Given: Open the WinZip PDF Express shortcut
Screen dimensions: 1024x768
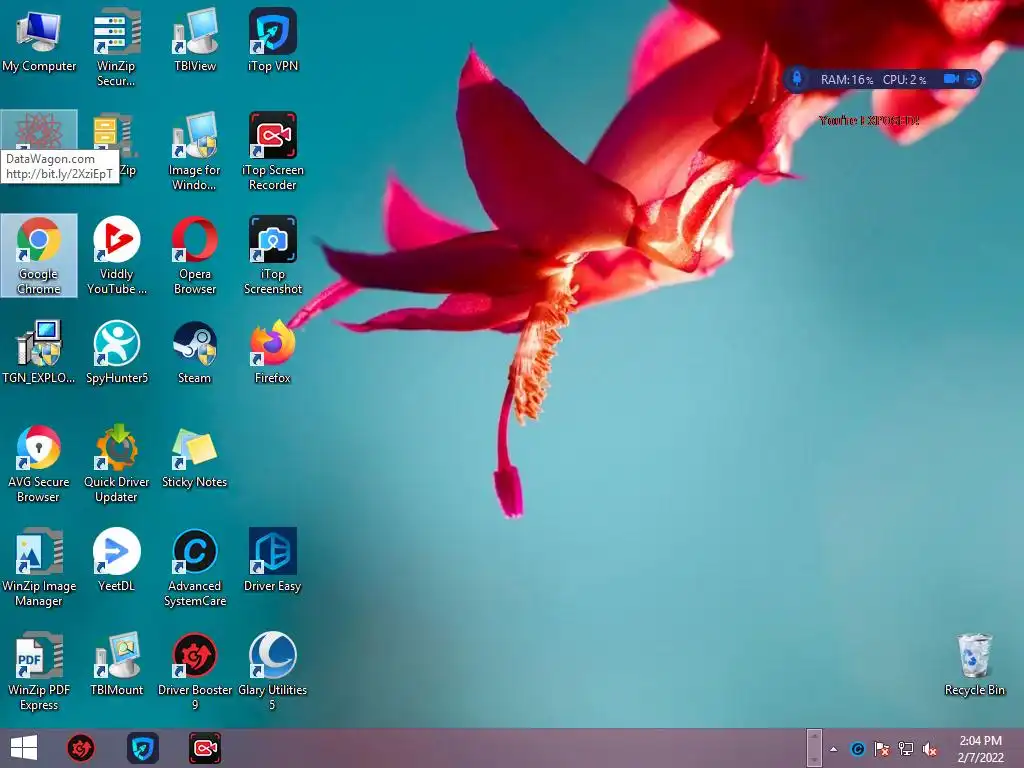Looking at the screenshot, I should tap(39, 671).
